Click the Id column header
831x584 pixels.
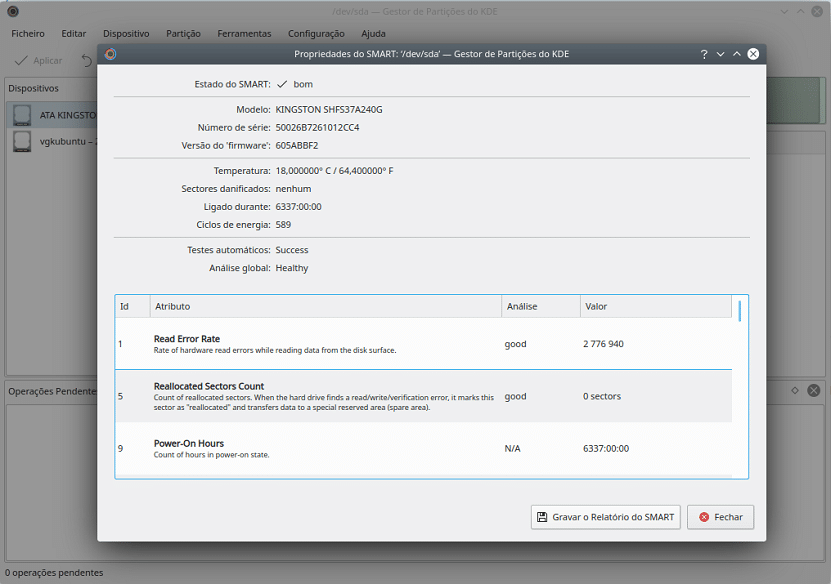point(132,306)
